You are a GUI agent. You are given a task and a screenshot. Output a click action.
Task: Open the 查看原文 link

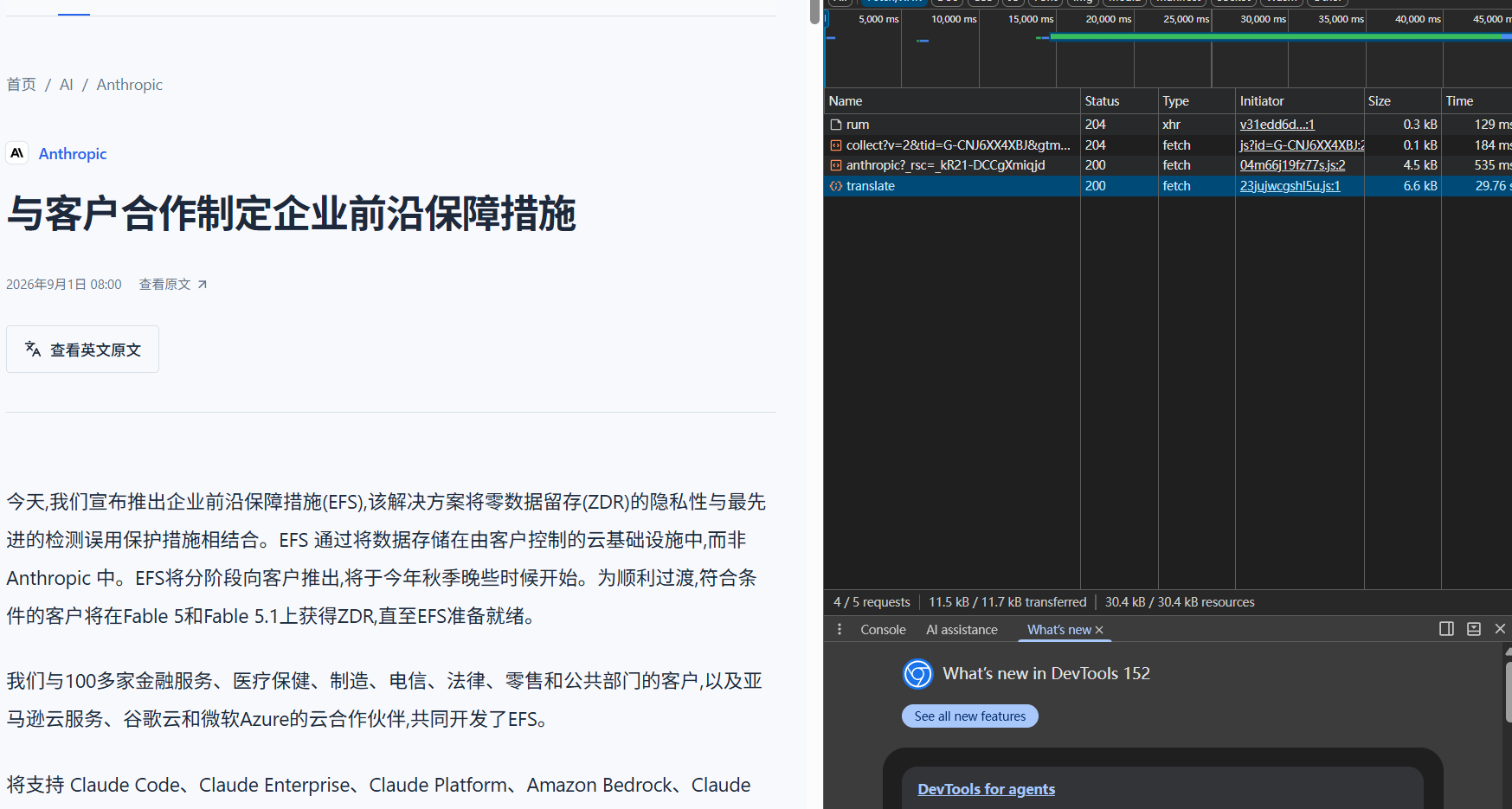coord(173,285)
